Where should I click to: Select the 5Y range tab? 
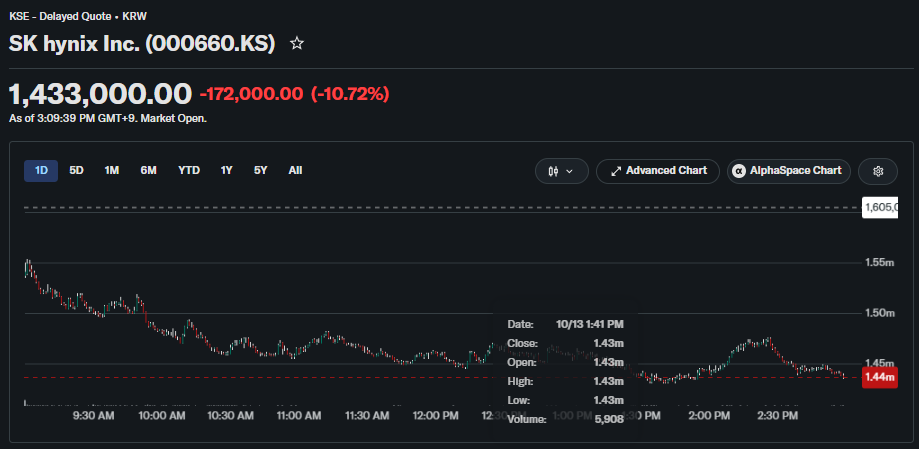pos(260,171)
